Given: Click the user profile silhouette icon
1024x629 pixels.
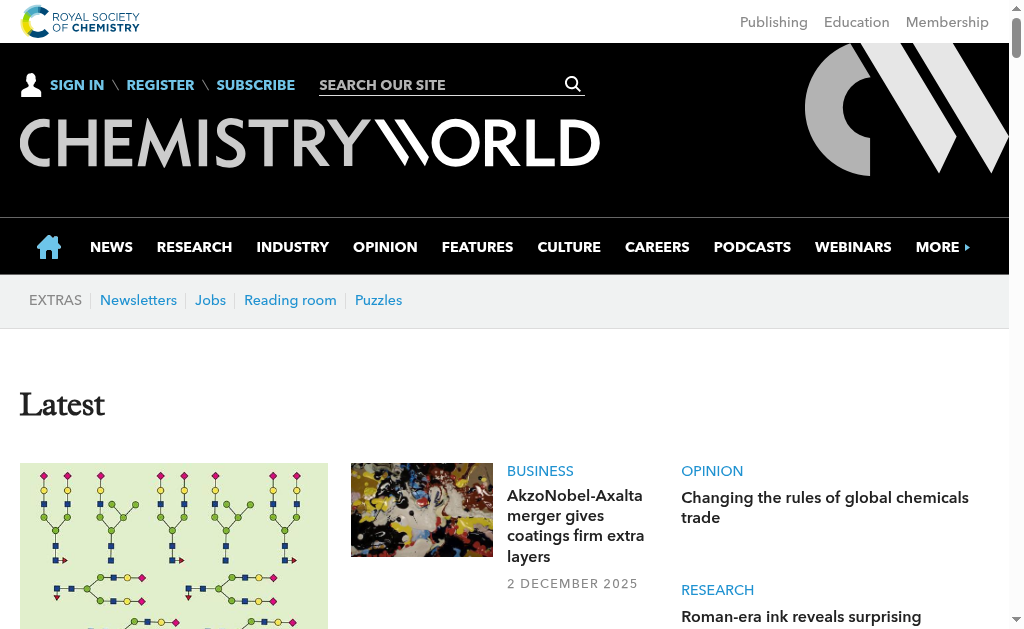Looking at the screenshot, I should click(31, 85).
